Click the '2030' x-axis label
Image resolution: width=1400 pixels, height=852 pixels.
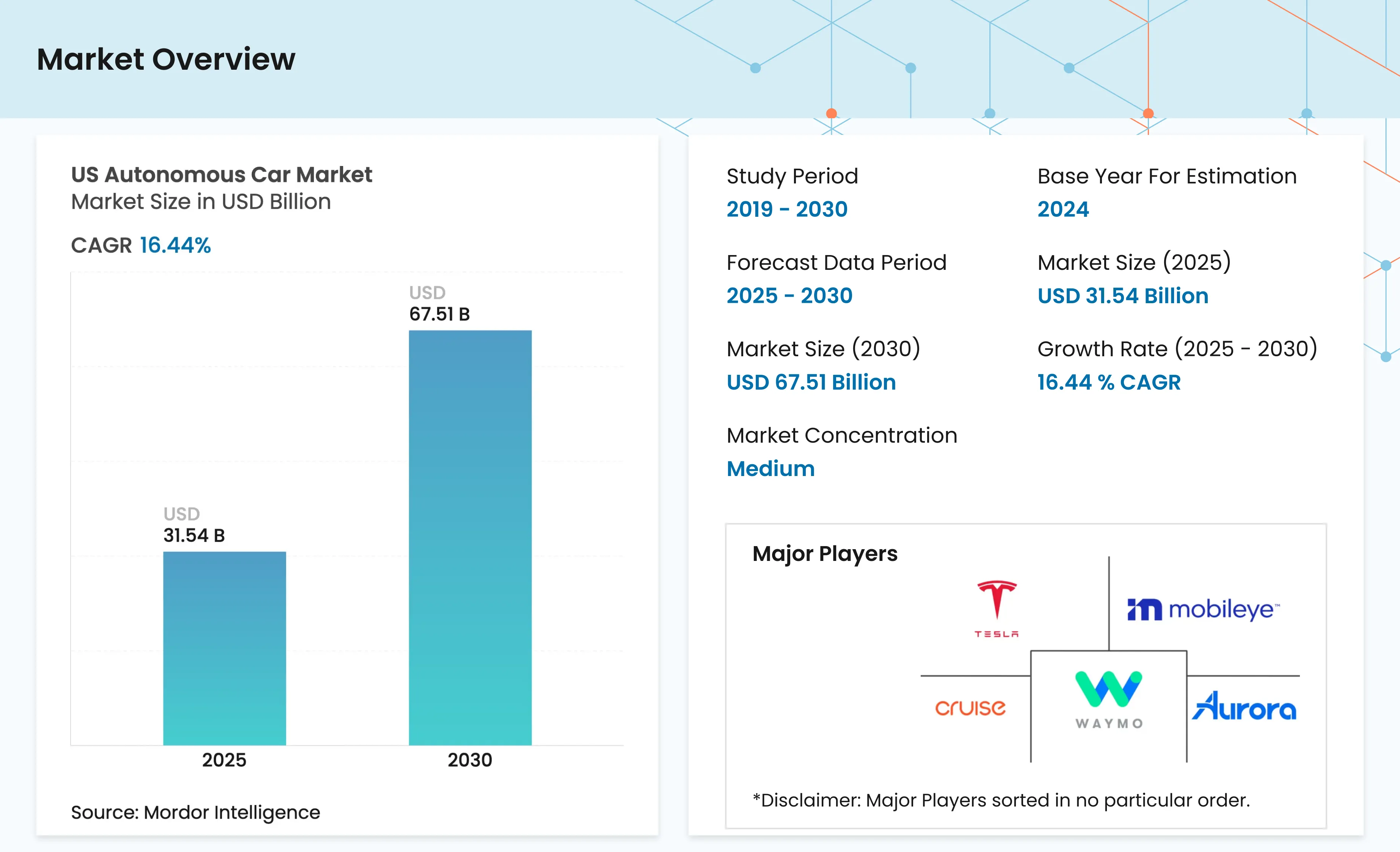pyautogui.click(x=470, y=760)
